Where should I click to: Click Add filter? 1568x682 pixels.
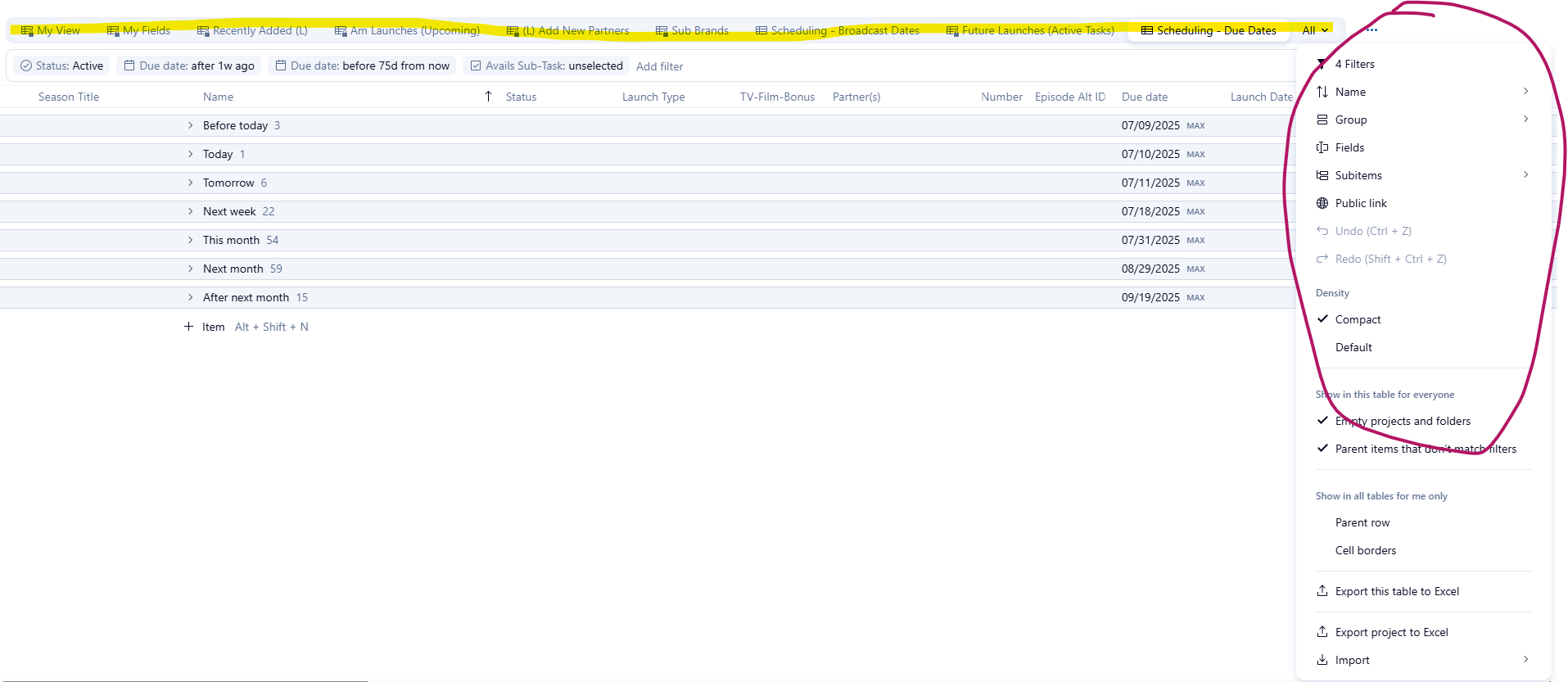point(659,66)
